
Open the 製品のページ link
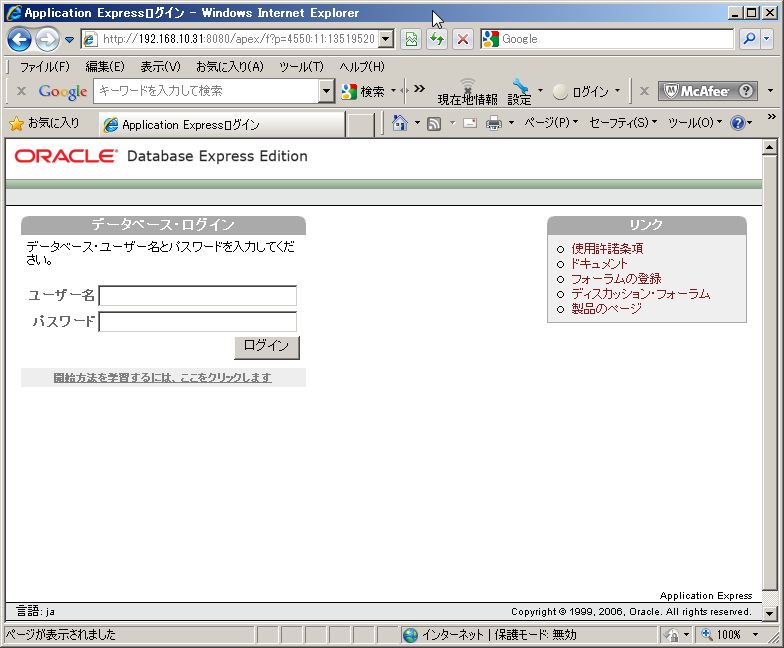pos(606,308)
